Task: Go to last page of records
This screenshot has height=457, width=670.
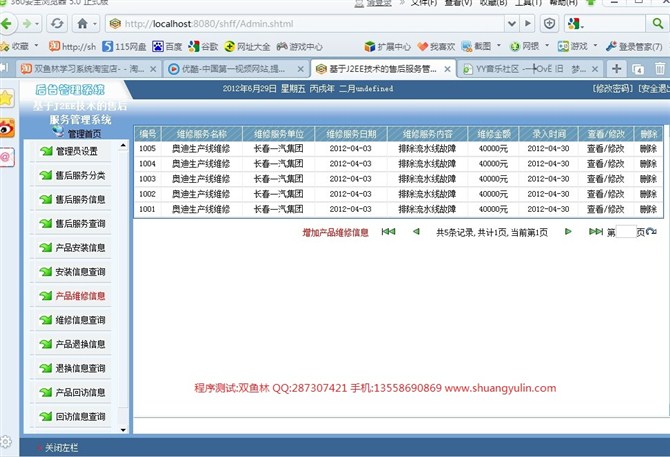Action: coord(596,231)
